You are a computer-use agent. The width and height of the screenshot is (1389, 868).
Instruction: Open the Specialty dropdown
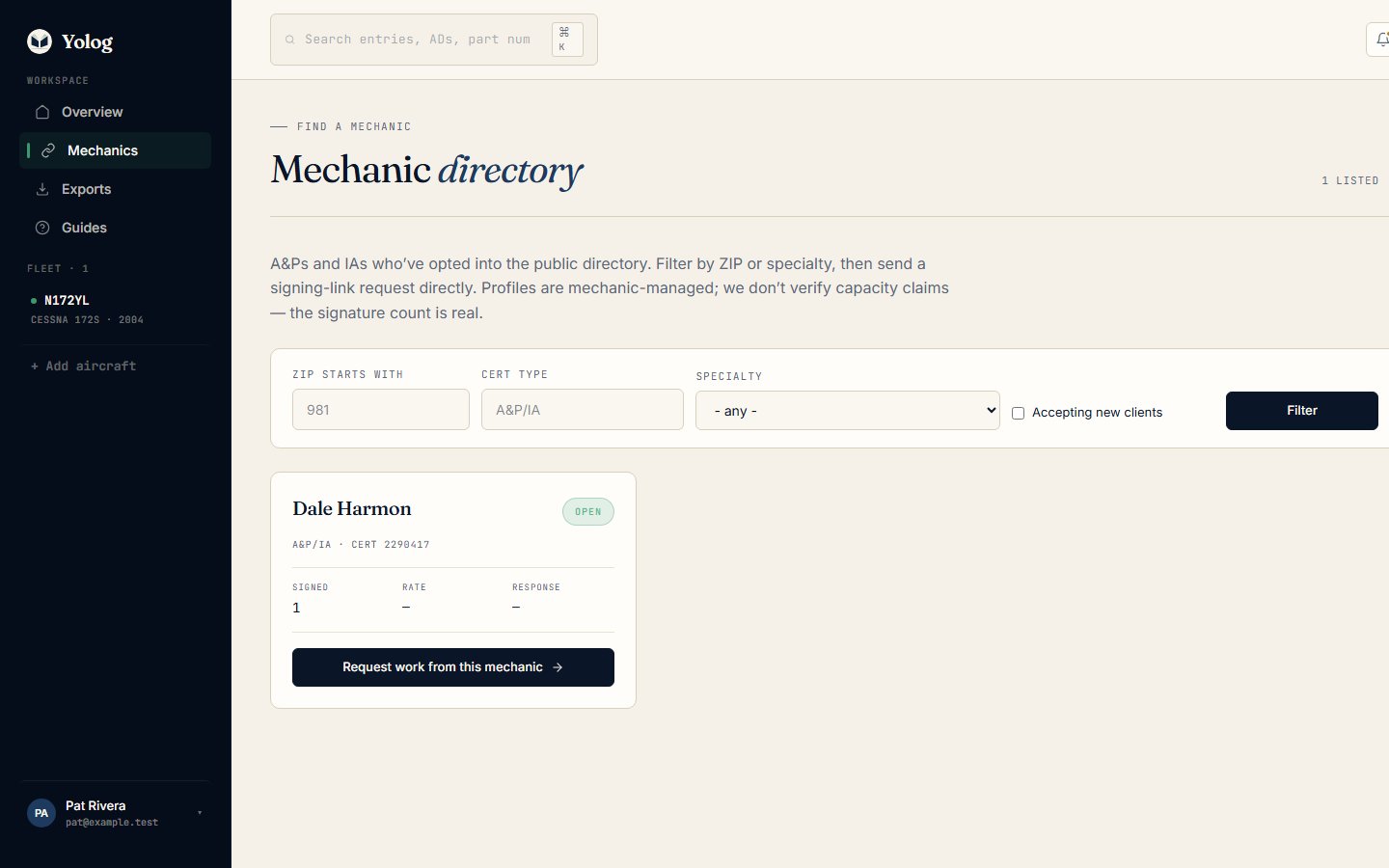(848, 411)
